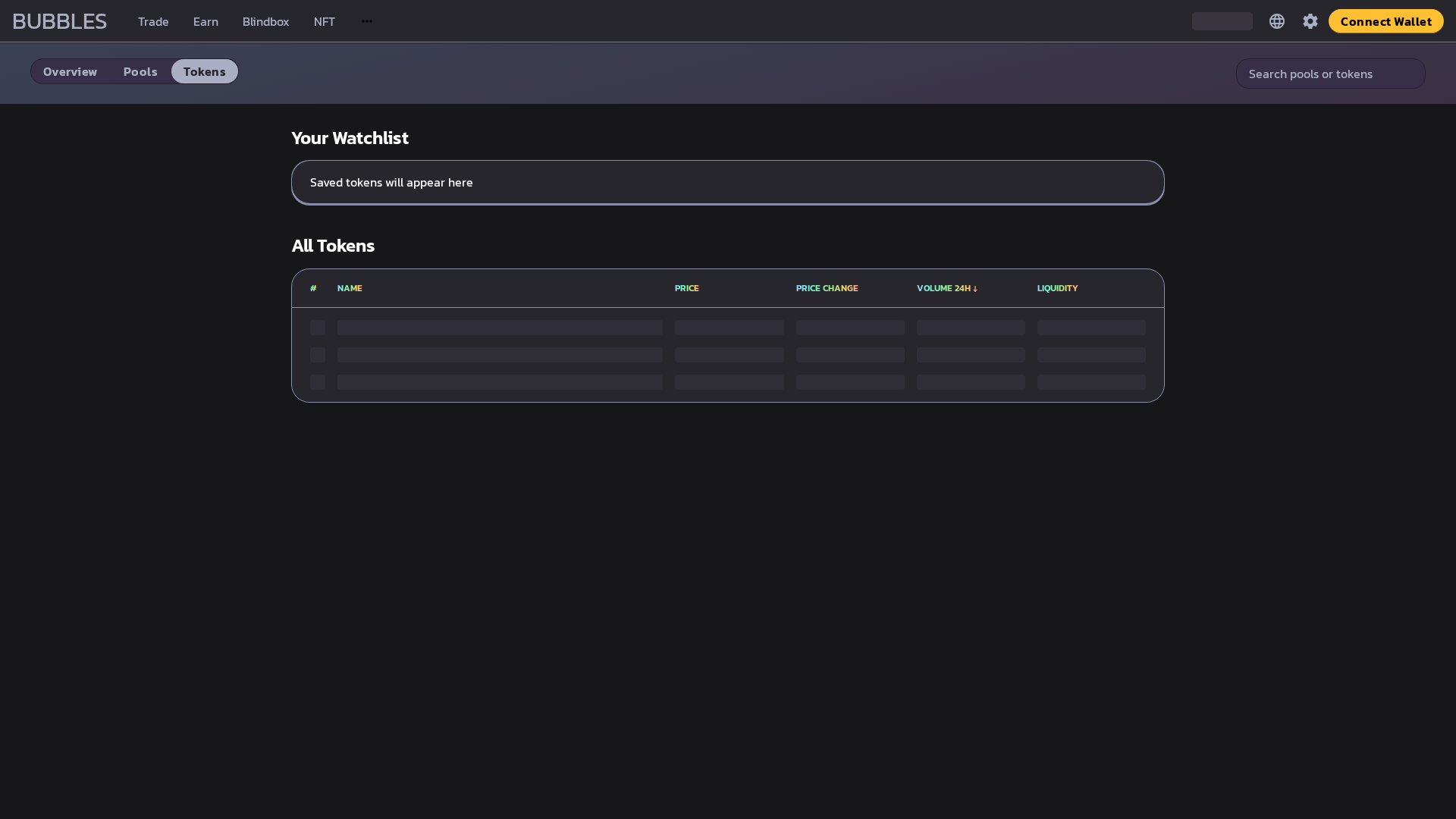Open the NFT menu item
The height and width of the screenshot is (819, 1456).
324,21
